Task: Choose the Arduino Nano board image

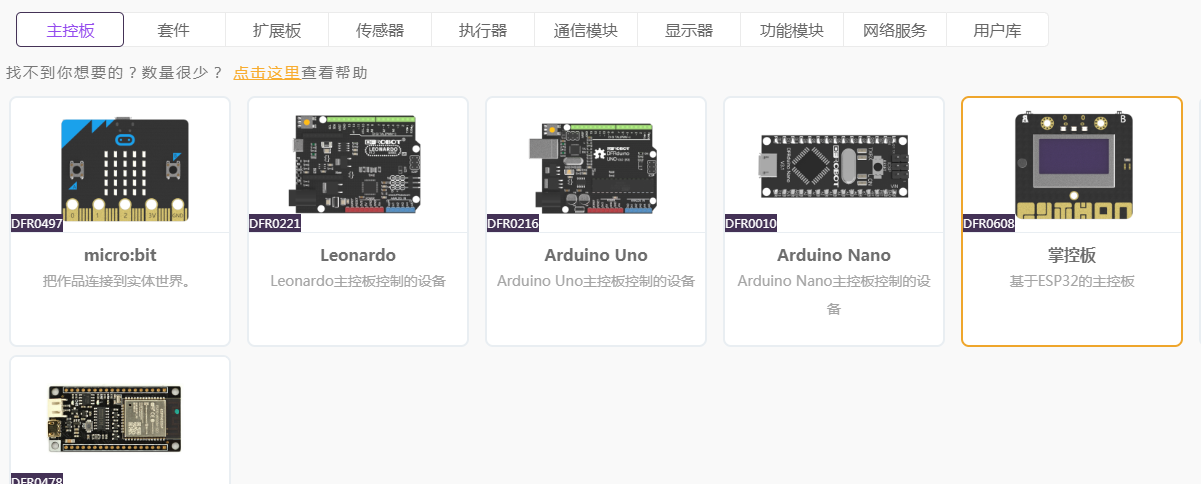Action: tap(833, 164)
